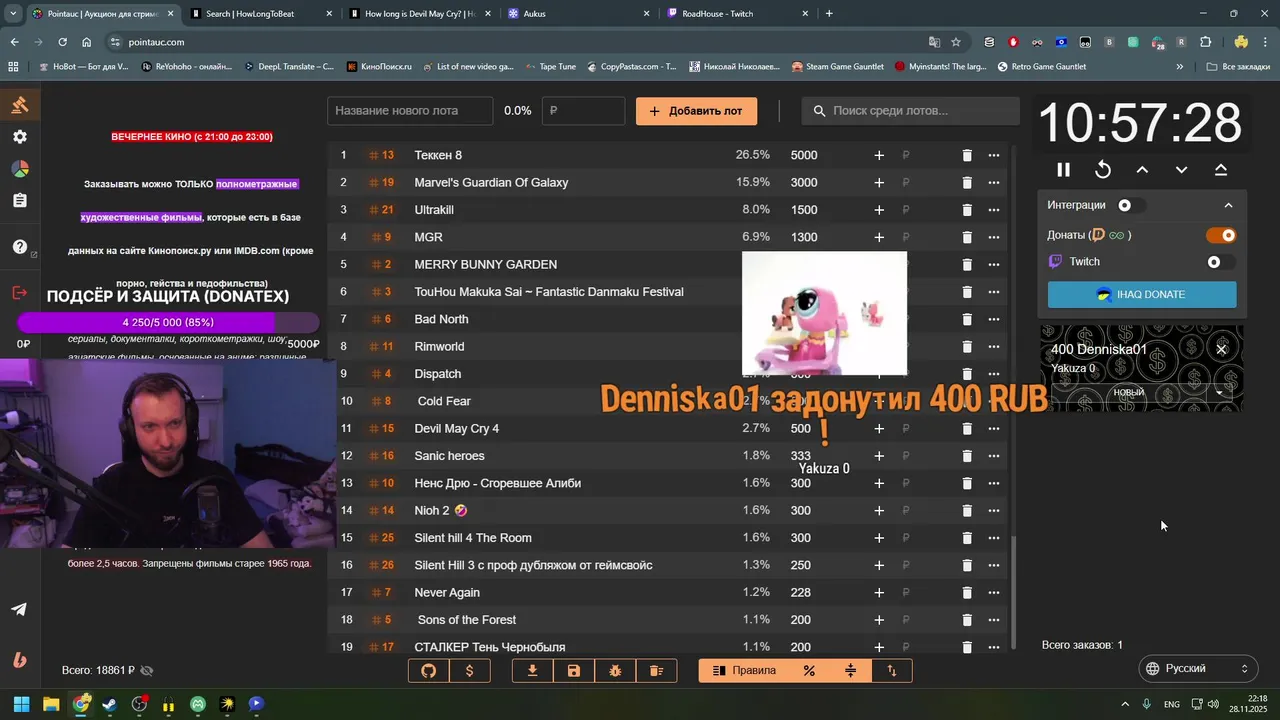Toggle the Донаты integration switch

tap(1221, 235)
